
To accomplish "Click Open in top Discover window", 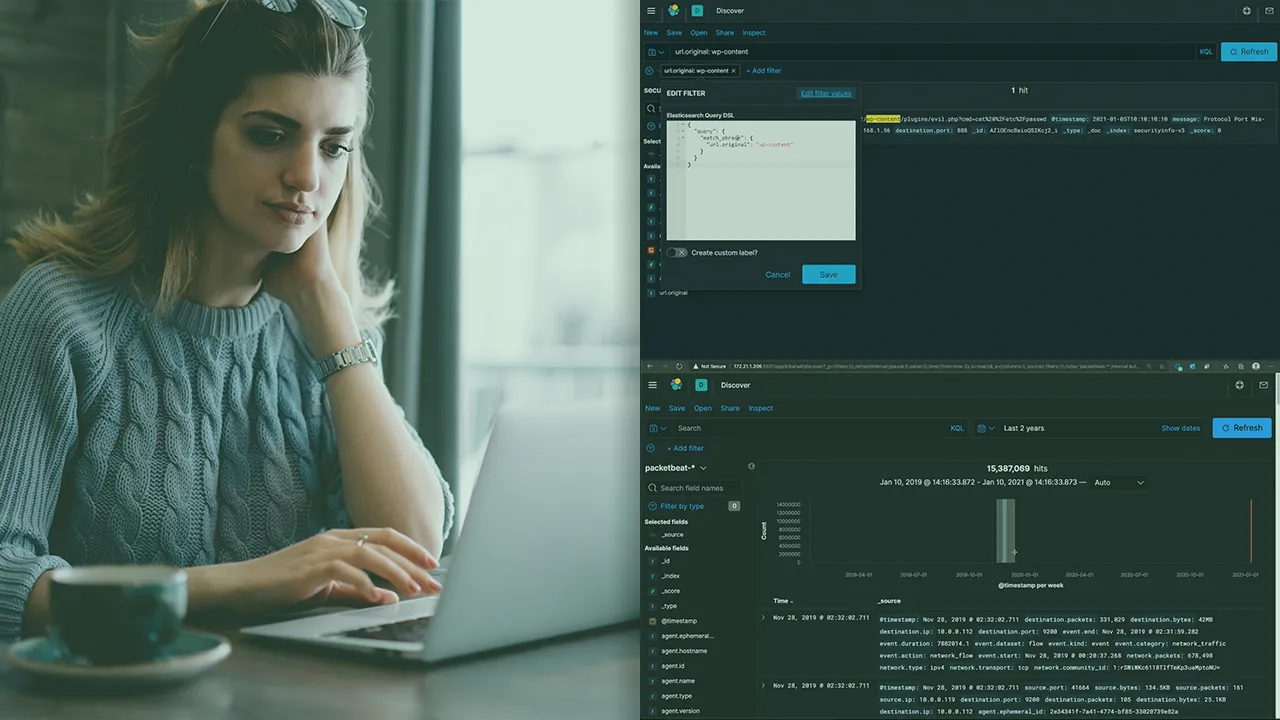I will (699, 33).
